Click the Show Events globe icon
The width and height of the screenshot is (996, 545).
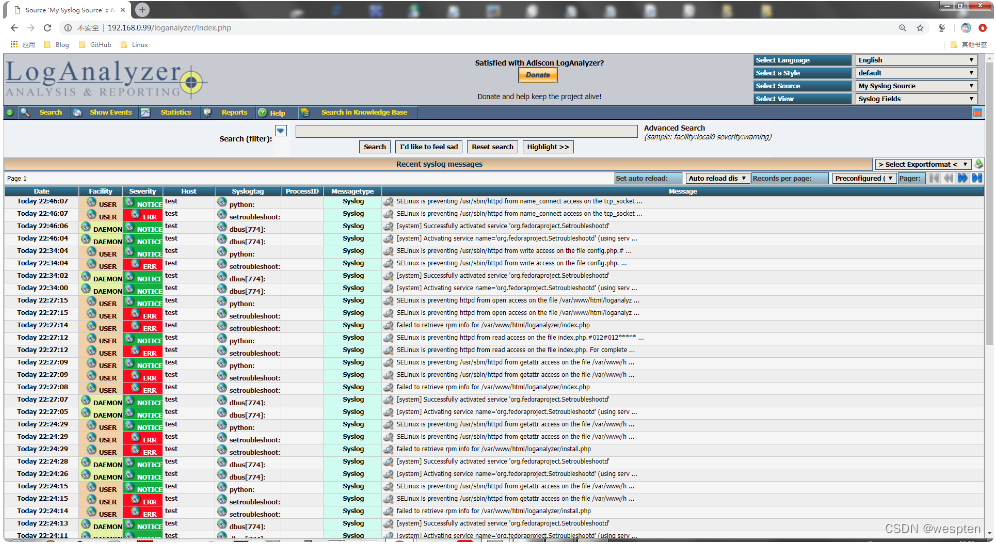[77, 112]
